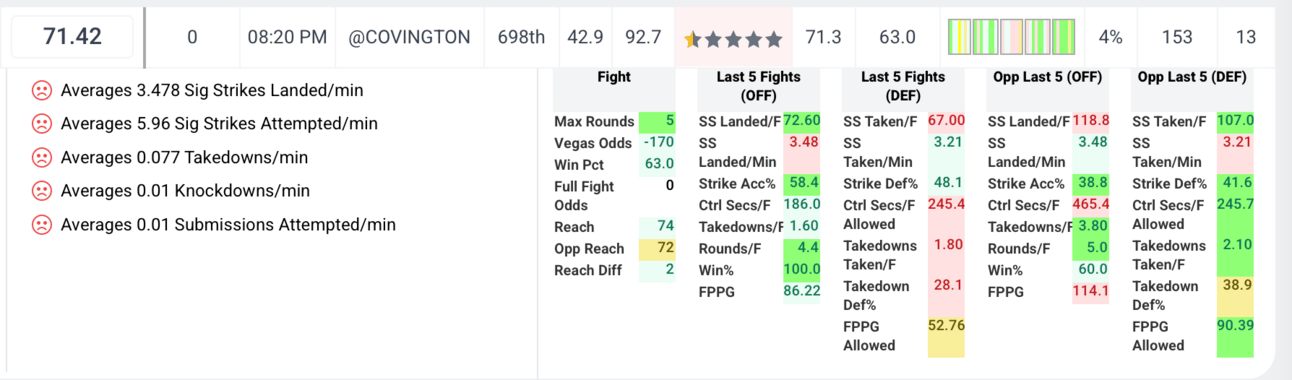The width and height of the screenshot is (1292, 380).
Task: Click the half-filled first star rating icon
Action: click(x=692, y=38)
